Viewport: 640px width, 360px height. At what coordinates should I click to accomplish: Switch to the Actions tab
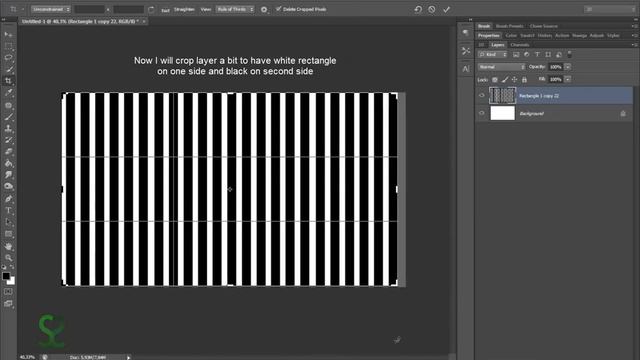[x=562, y=36]
